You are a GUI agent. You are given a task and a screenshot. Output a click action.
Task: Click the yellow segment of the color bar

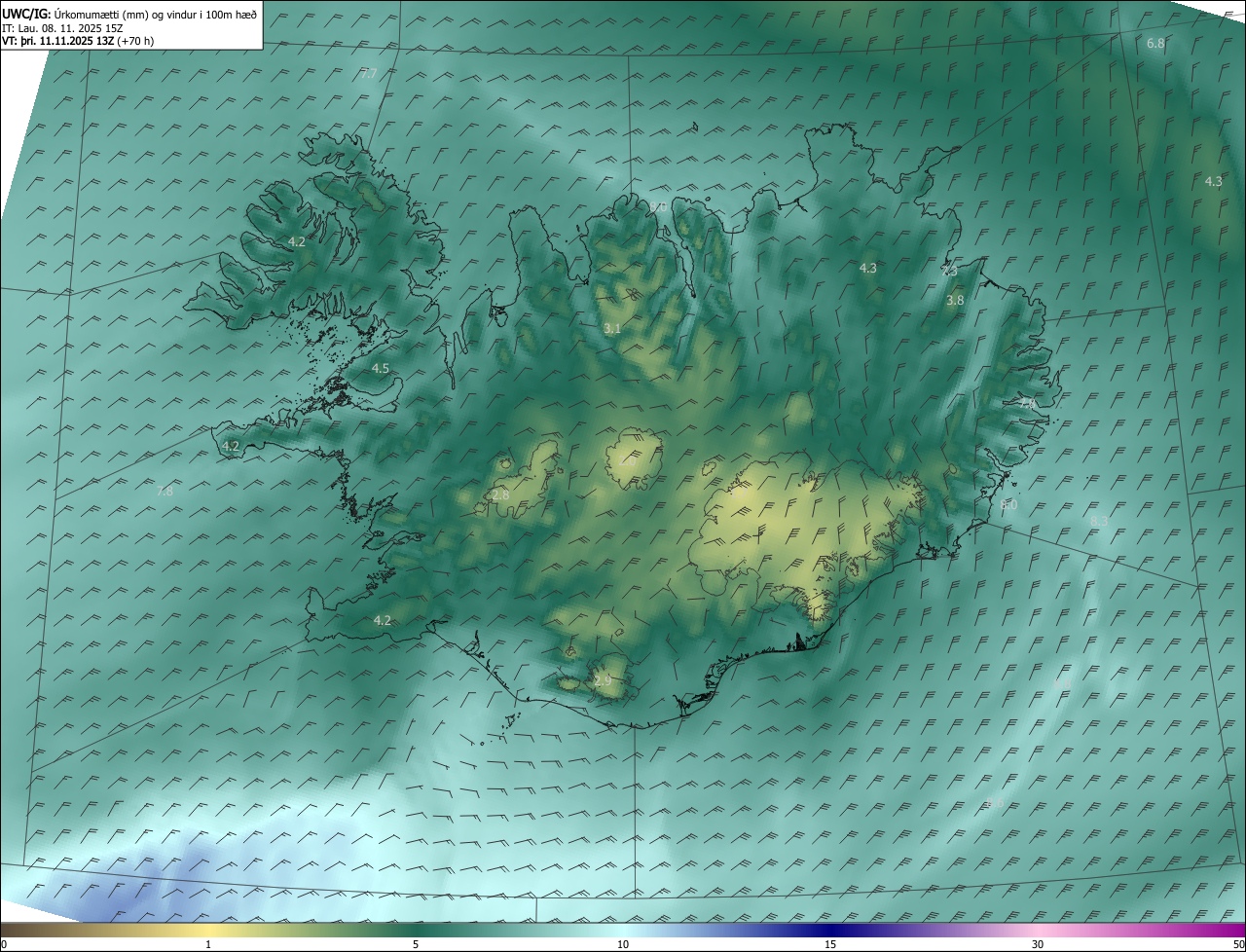click(208, 930)
